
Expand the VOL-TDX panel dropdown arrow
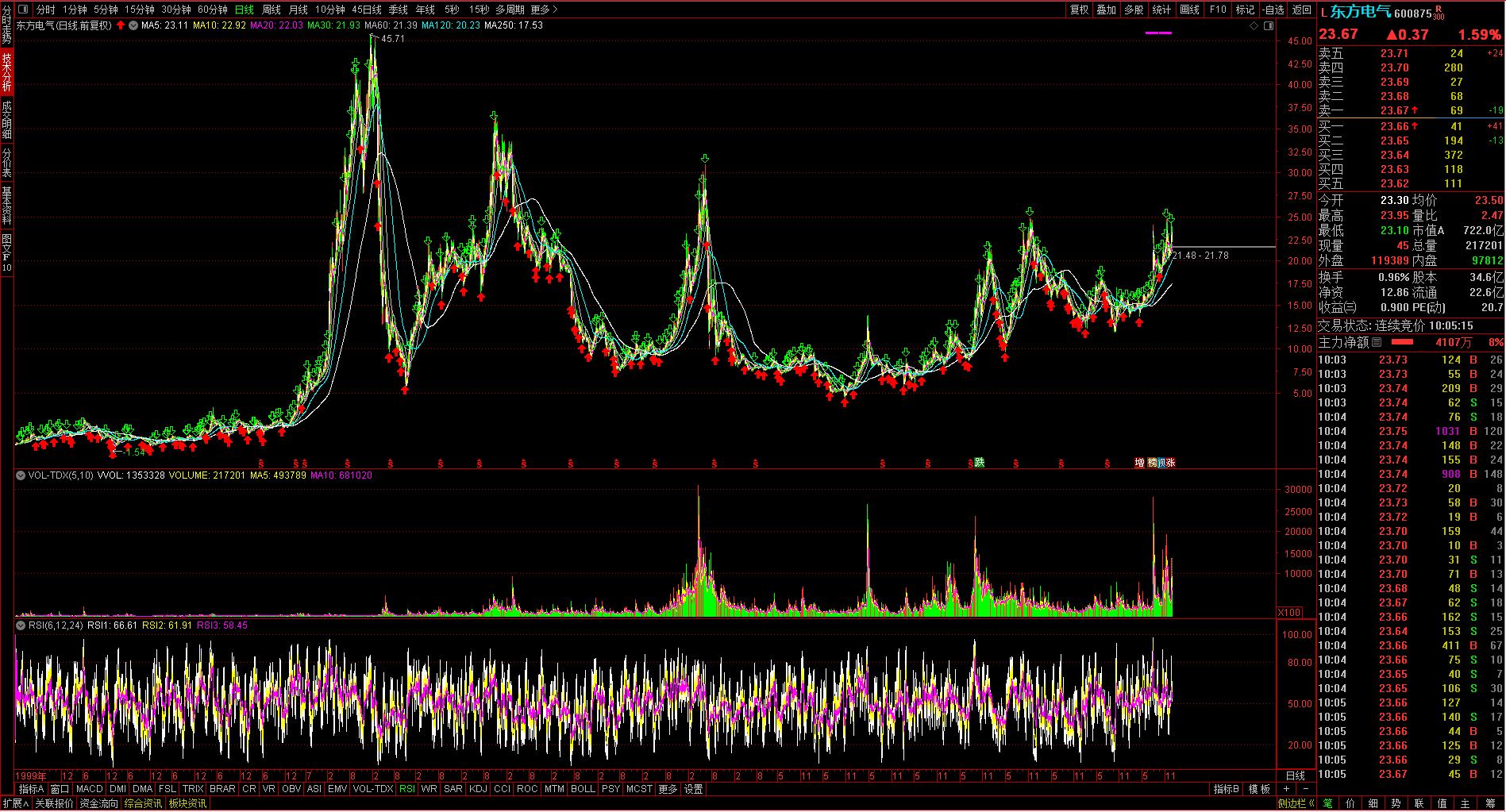(x=21, y=475)
